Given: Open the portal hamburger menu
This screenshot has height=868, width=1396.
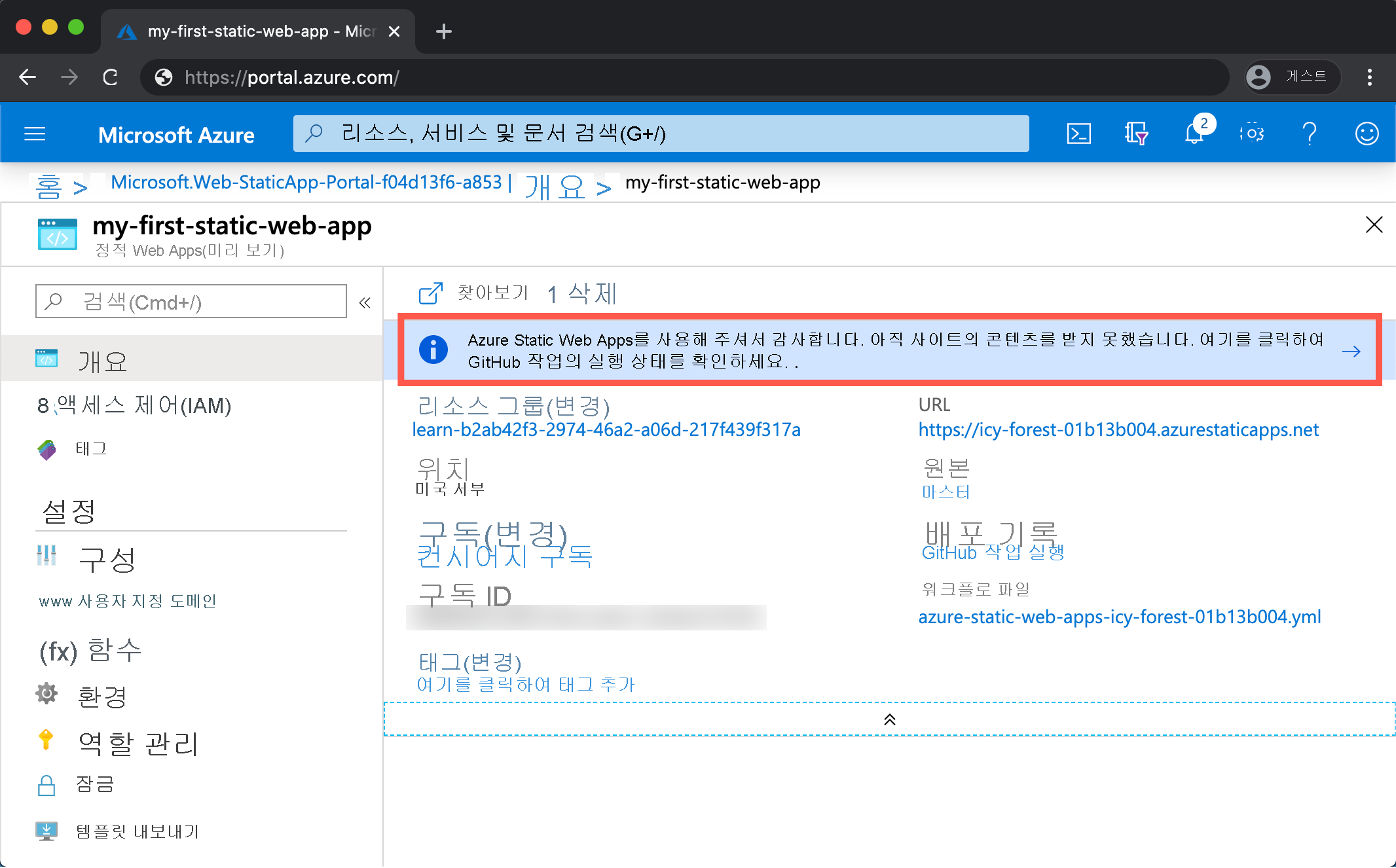Looking at the screenshot, I should (x=35, y=133).
